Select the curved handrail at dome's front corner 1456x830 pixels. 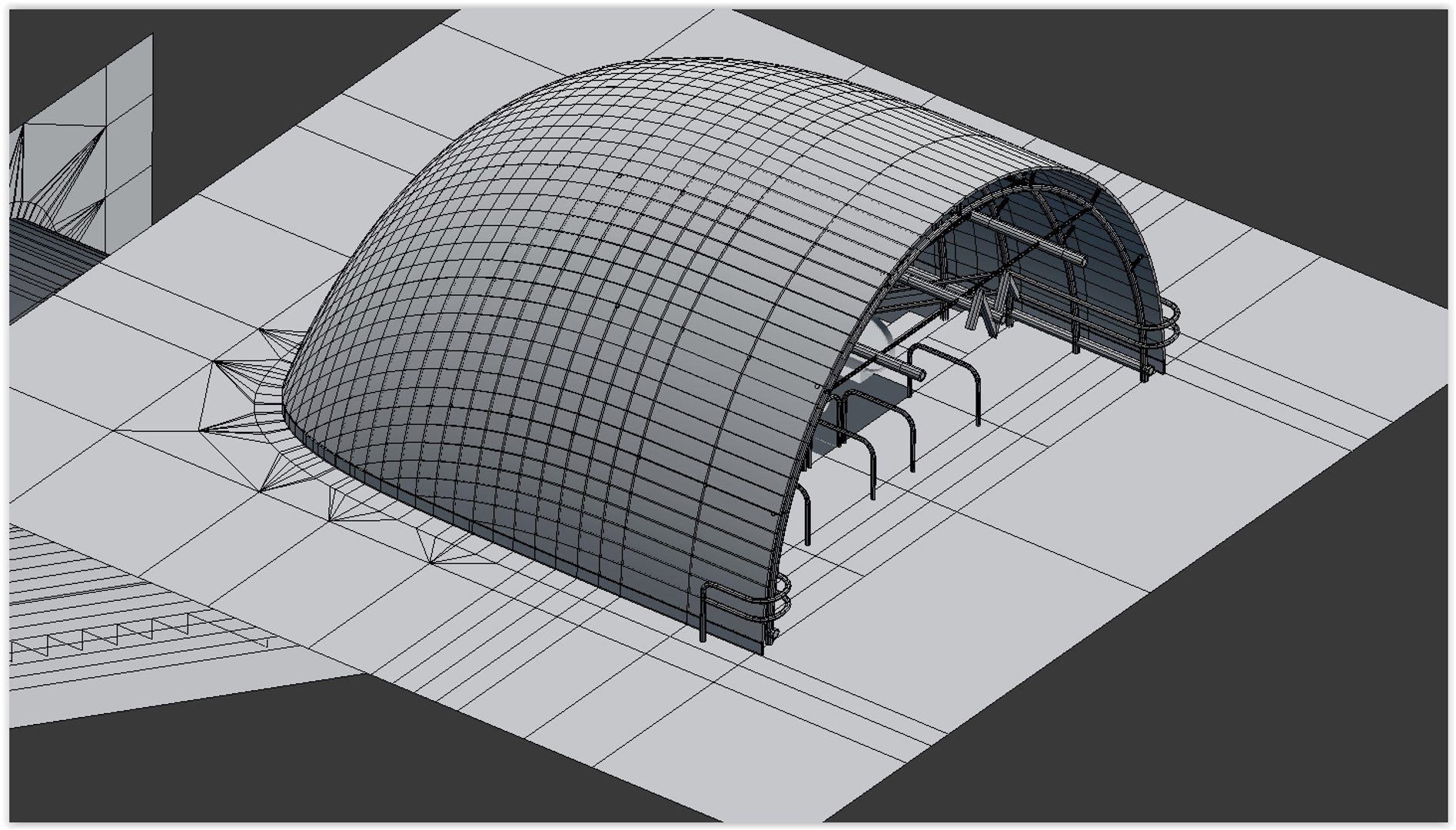point(745,609)
